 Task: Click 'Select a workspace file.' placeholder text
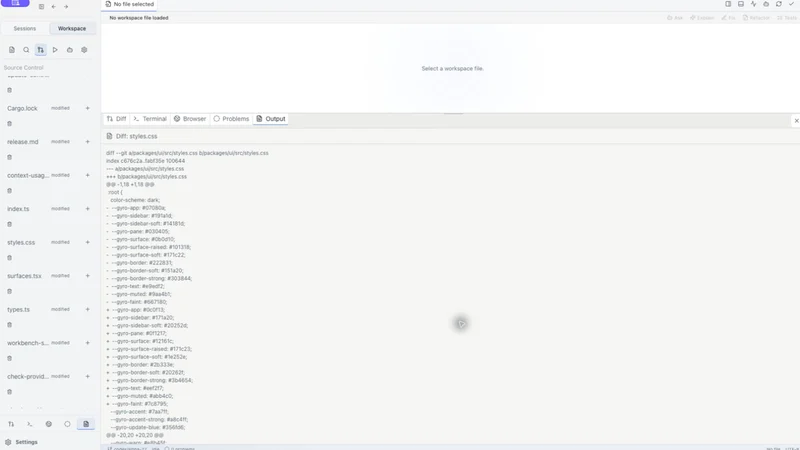tap(453, 68)
